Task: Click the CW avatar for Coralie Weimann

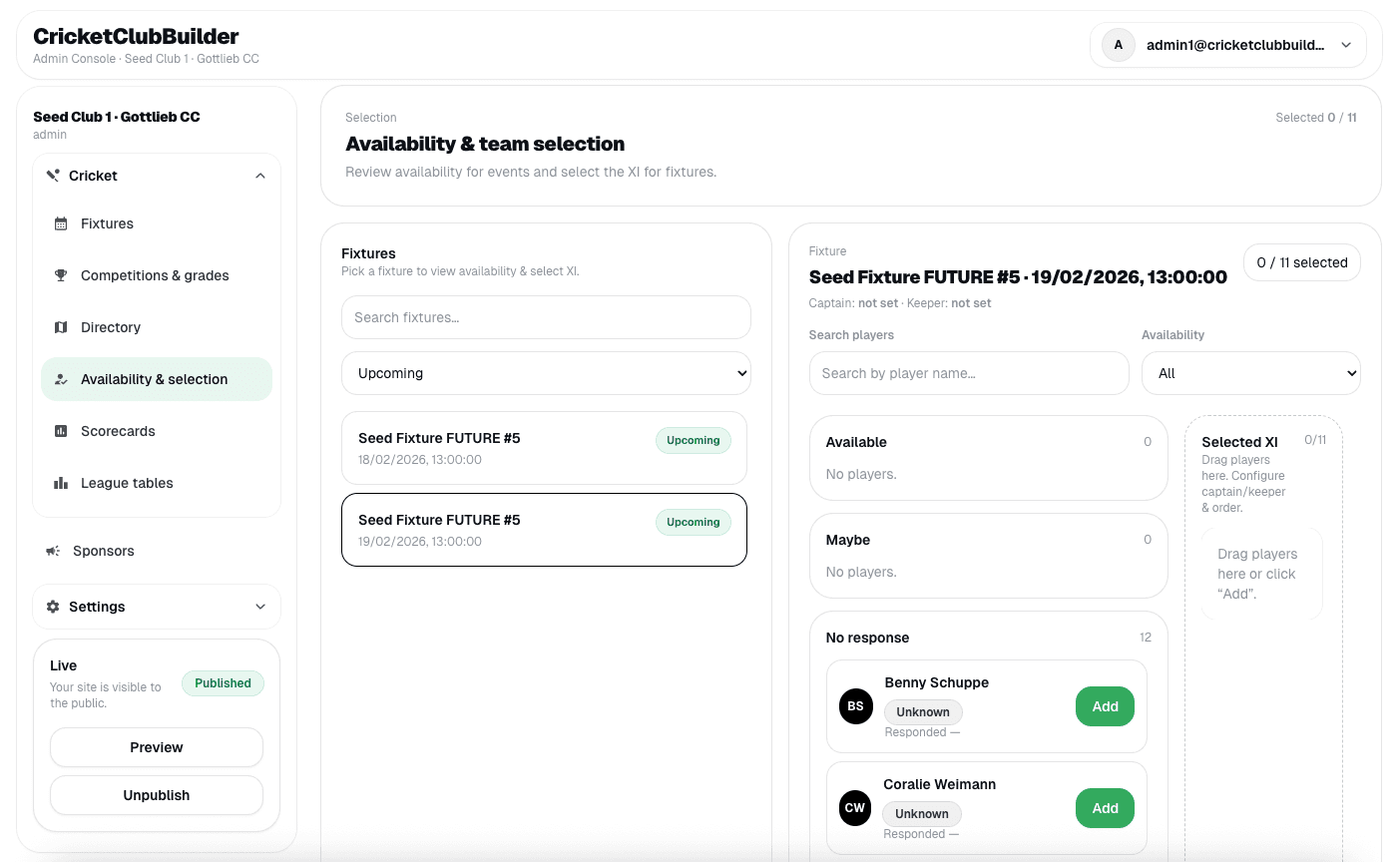Action: (x=855, y=808)
